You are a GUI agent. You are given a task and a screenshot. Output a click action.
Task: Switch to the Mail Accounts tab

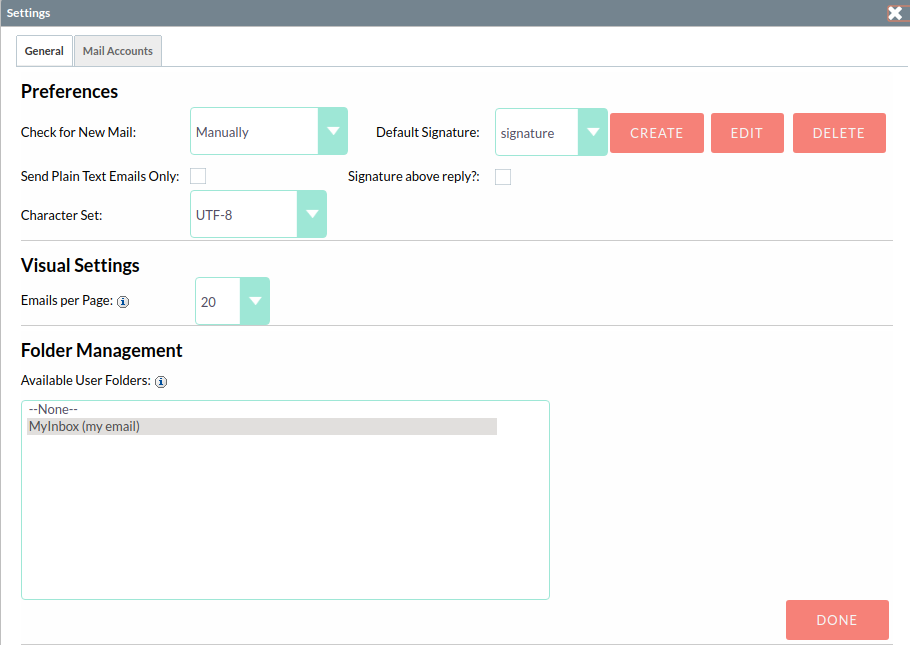tap(118, 51)
